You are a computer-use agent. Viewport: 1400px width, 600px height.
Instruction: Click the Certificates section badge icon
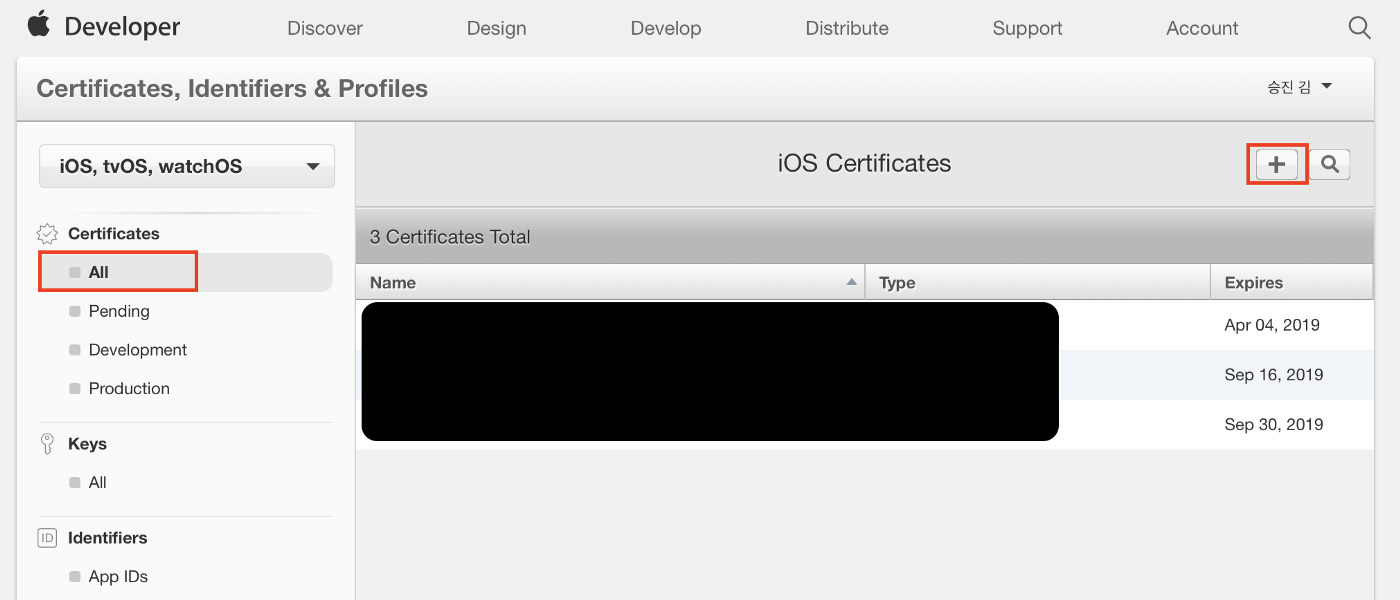point(47,234)
